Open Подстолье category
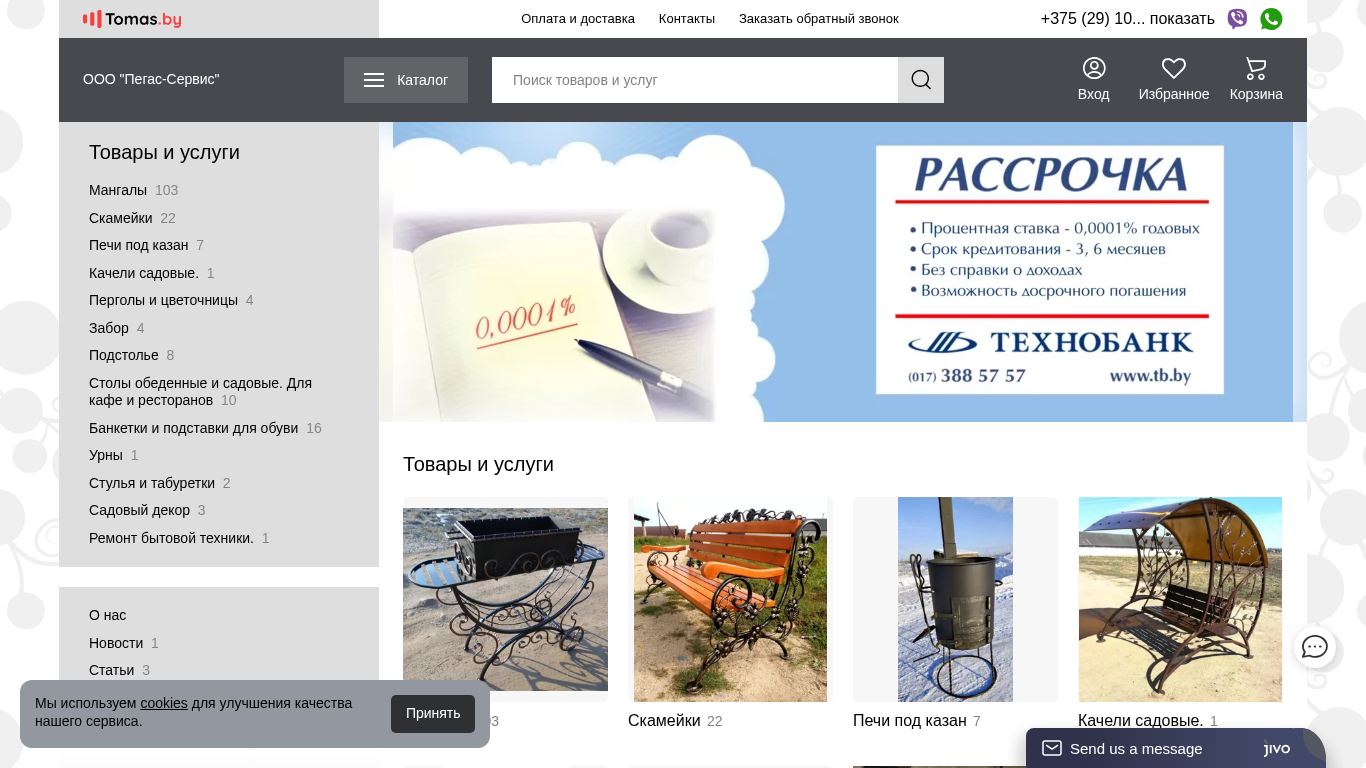Screen dimensions: 1366x768 tap(124, 355)
